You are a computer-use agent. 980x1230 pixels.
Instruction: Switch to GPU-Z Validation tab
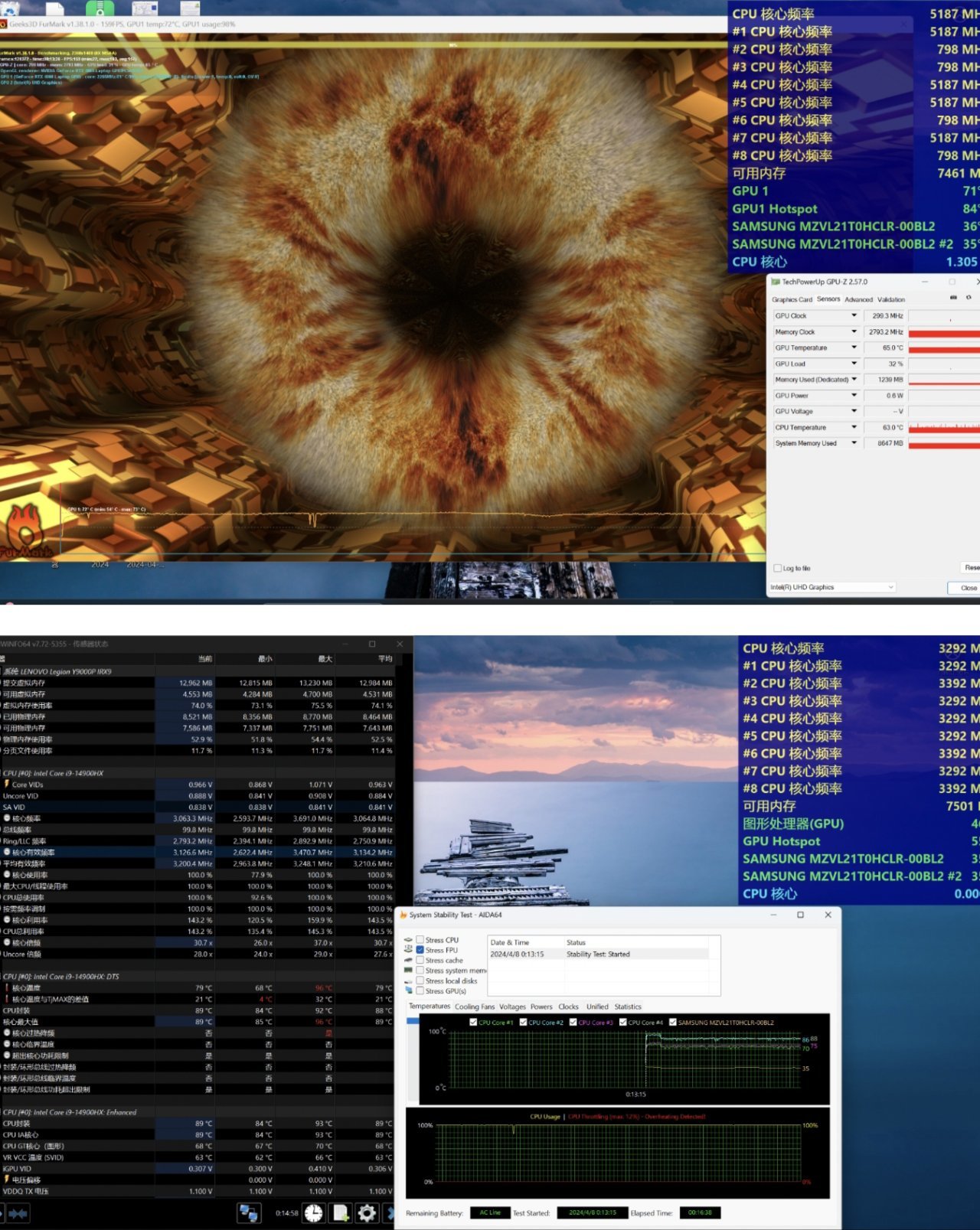point(891,299)
